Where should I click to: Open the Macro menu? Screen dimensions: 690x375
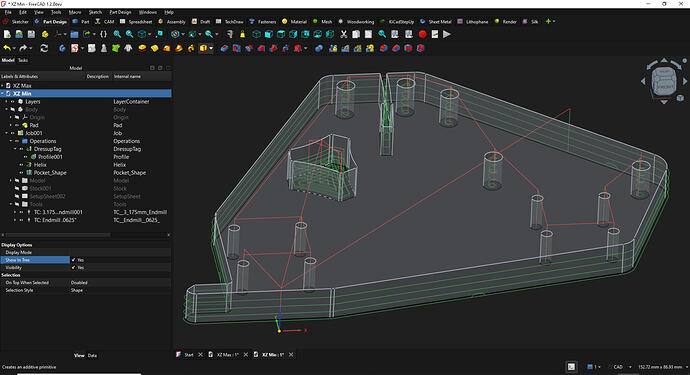tap(75, 12)
